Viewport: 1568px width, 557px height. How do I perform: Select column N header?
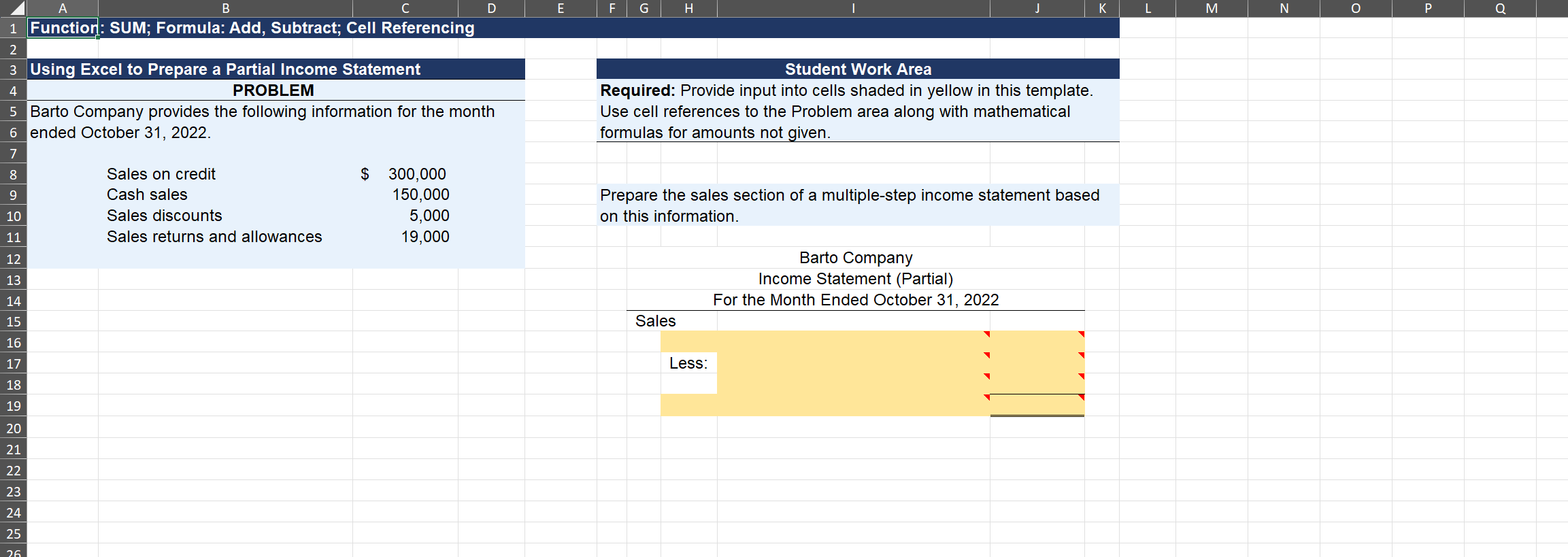click(x=1284, y=8)
